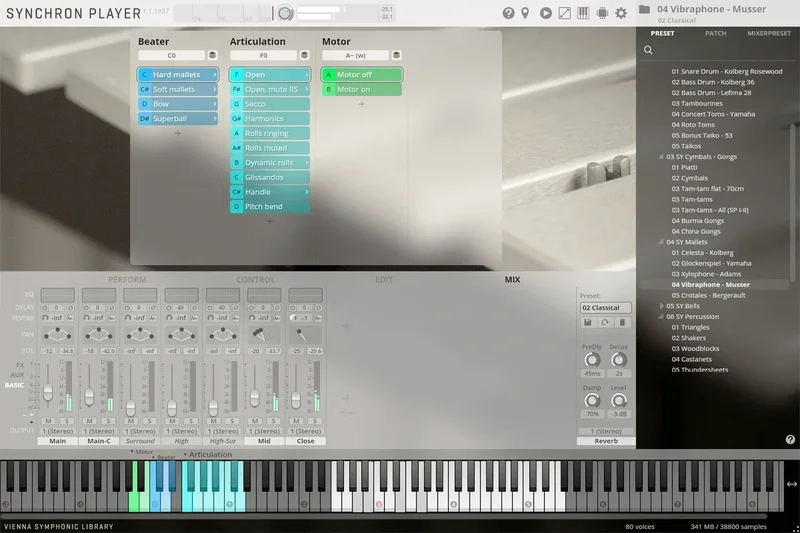Open the CPU chip icon in the top toolbar

point(602,13)
